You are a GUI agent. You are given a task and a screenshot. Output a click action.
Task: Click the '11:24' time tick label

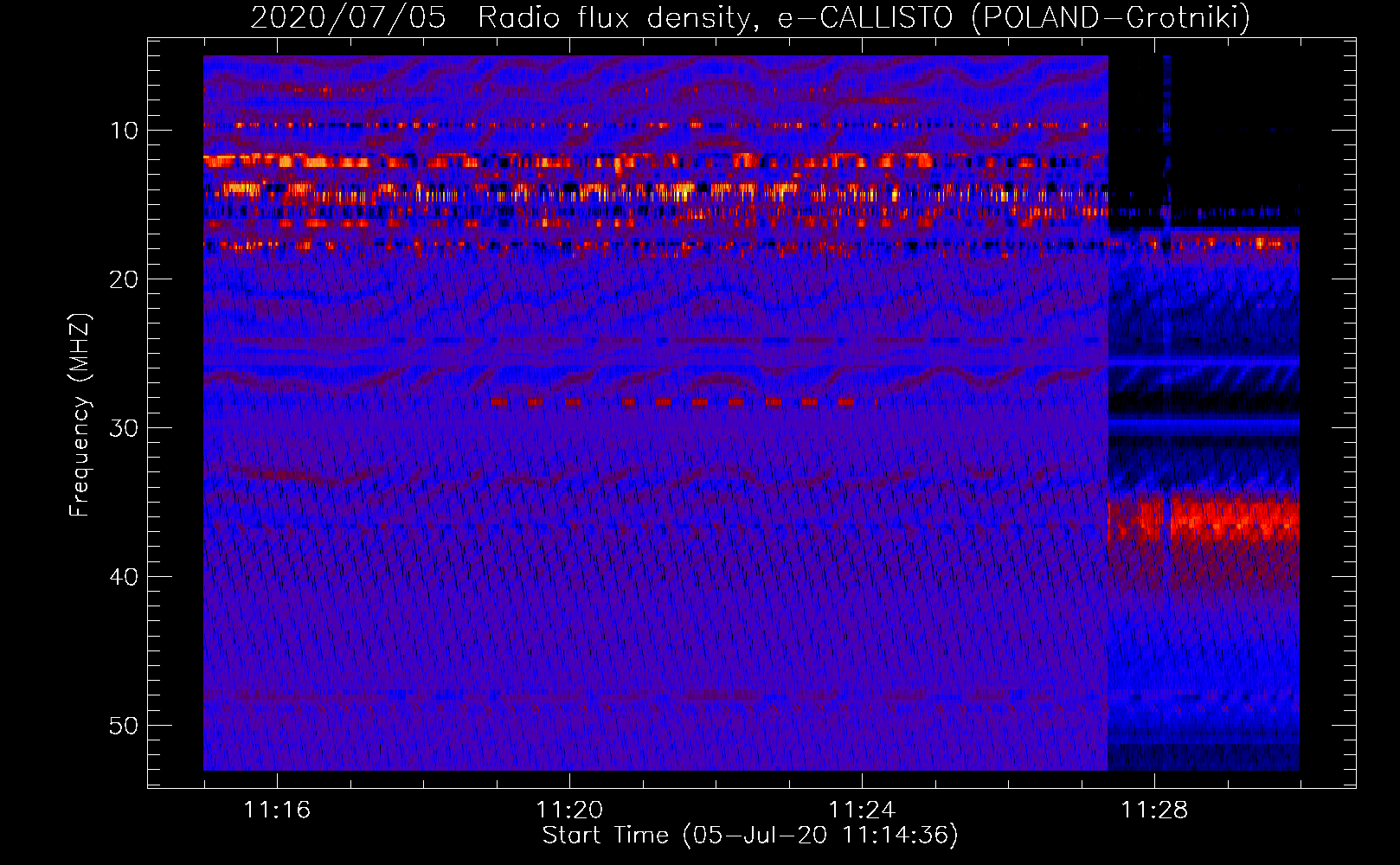(x=862, y=810)
